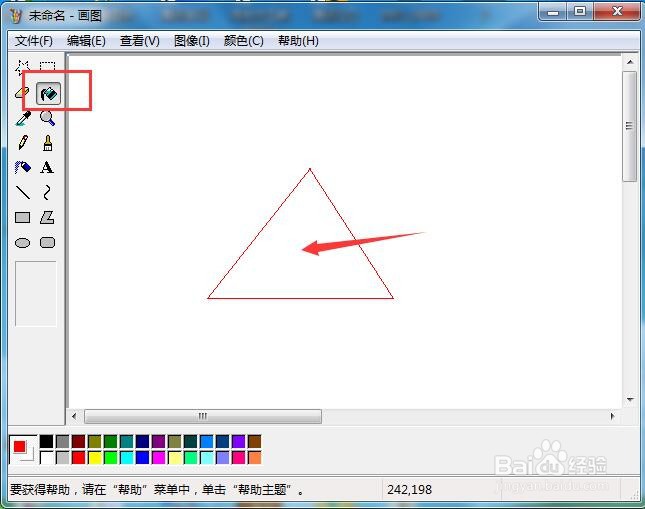Choose the hot pink swatch next to orange
The image size is (645, 509).
coord(239,458)
